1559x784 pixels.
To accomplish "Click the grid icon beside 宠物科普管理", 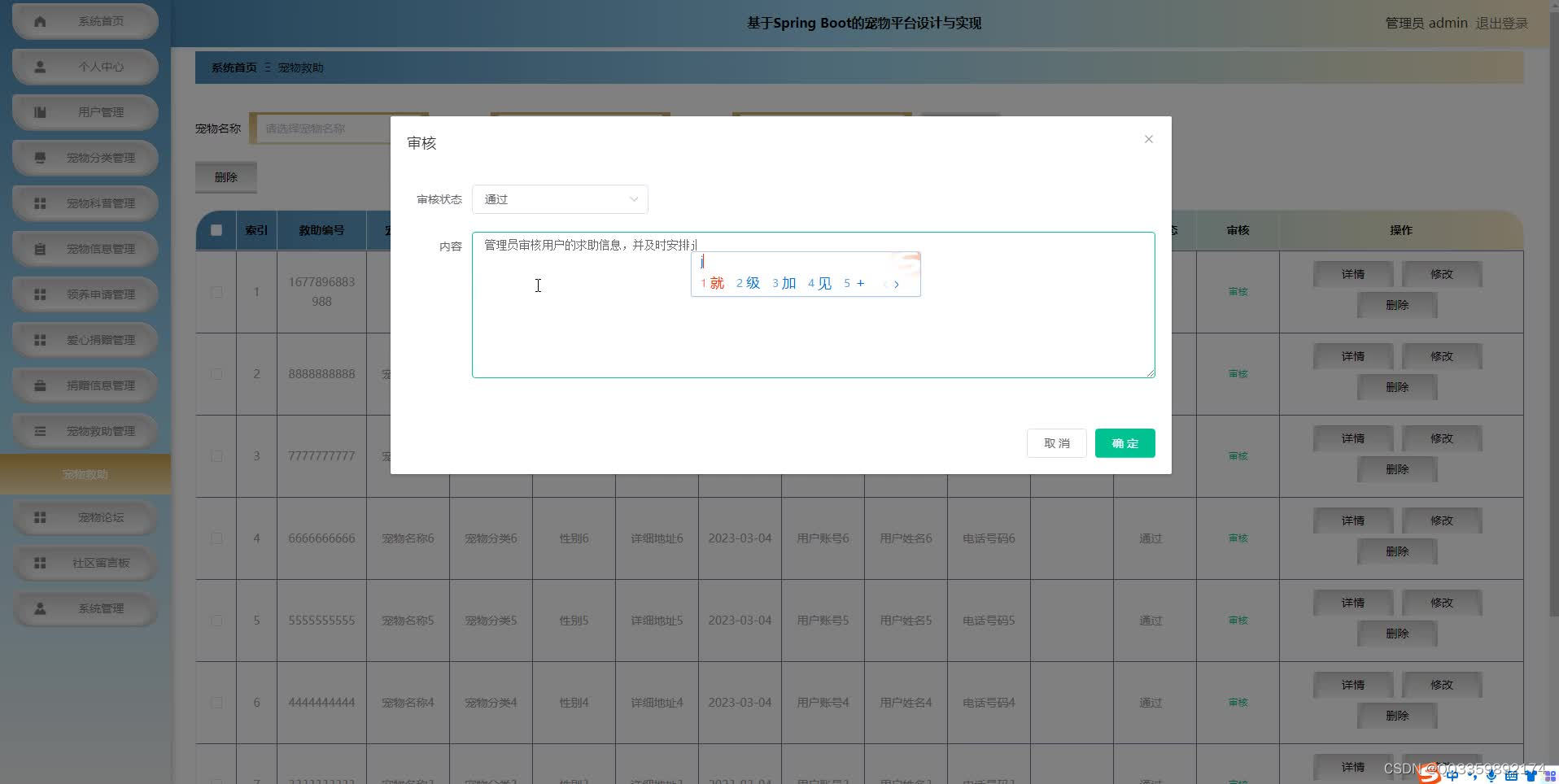I will coord(40,203).
